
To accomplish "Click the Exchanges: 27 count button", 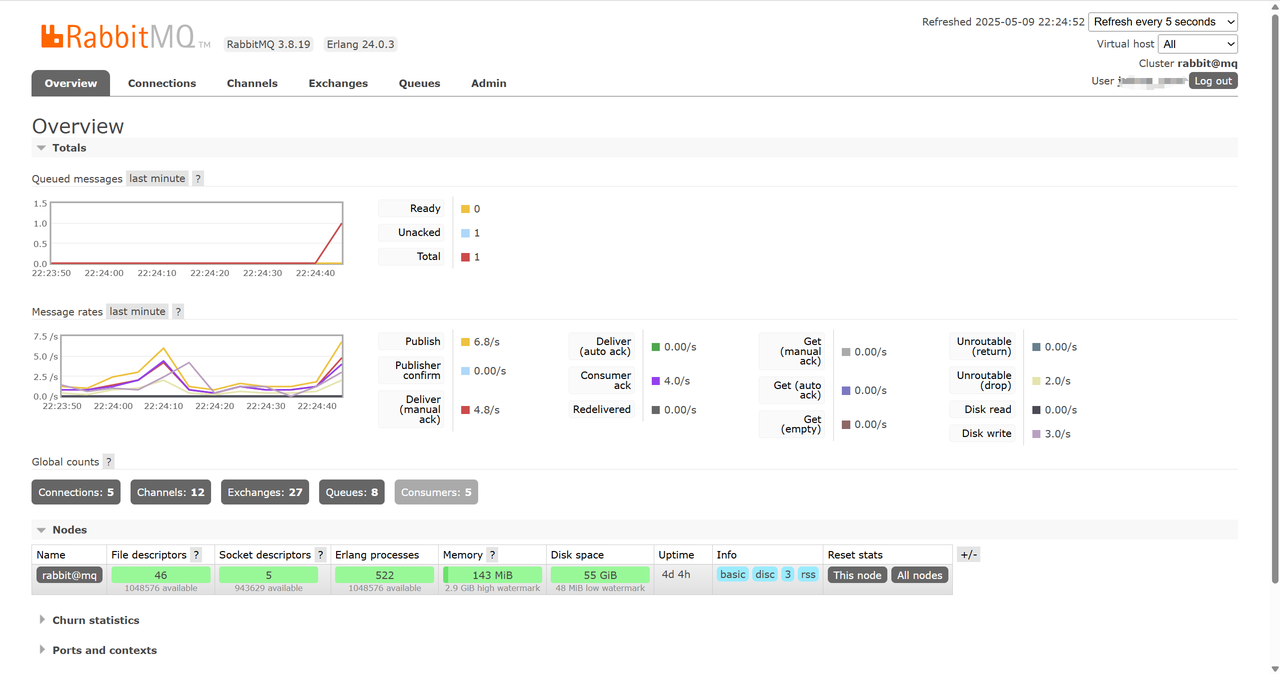I will coord(265,492).
